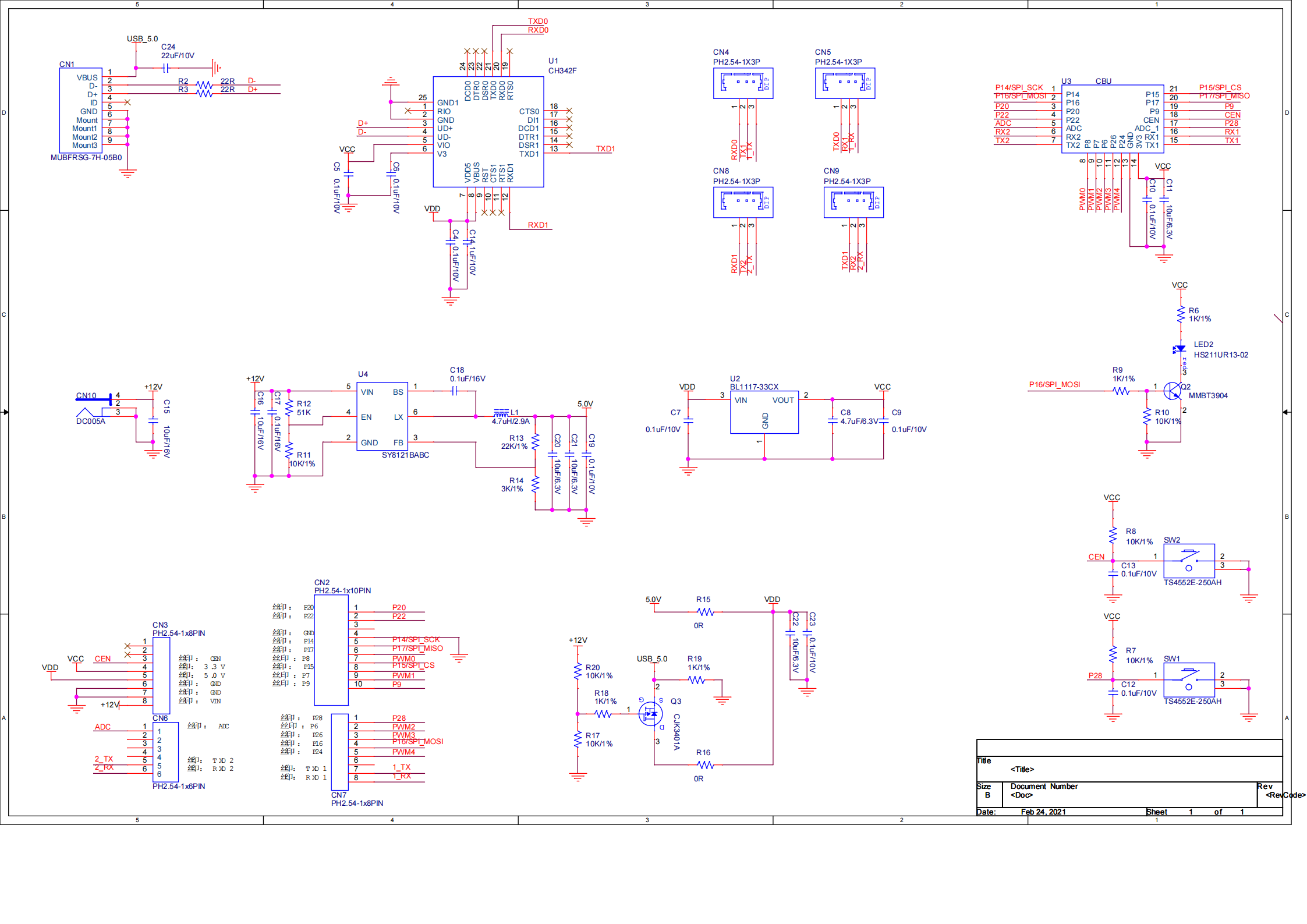Click the MMBT3904 part label

[1208, 396]
